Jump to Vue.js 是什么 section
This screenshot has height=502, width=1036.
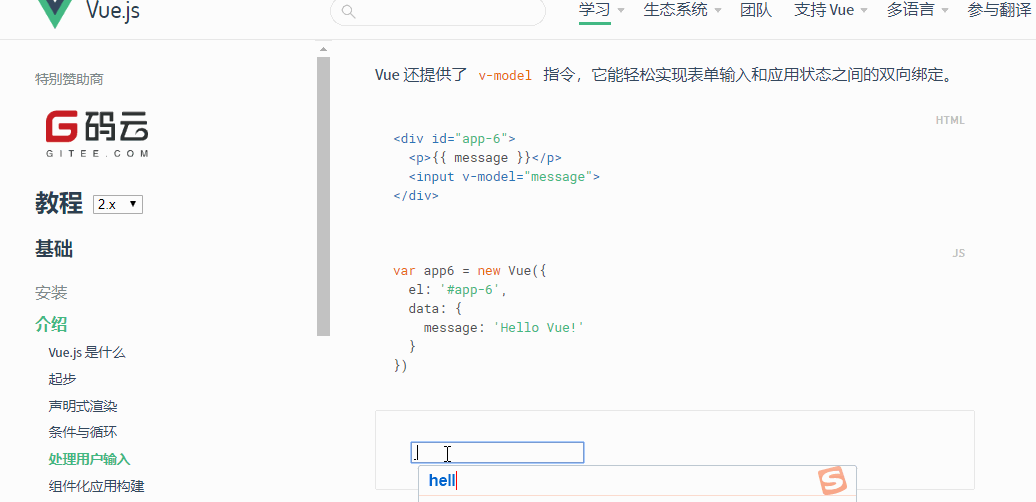87,352
